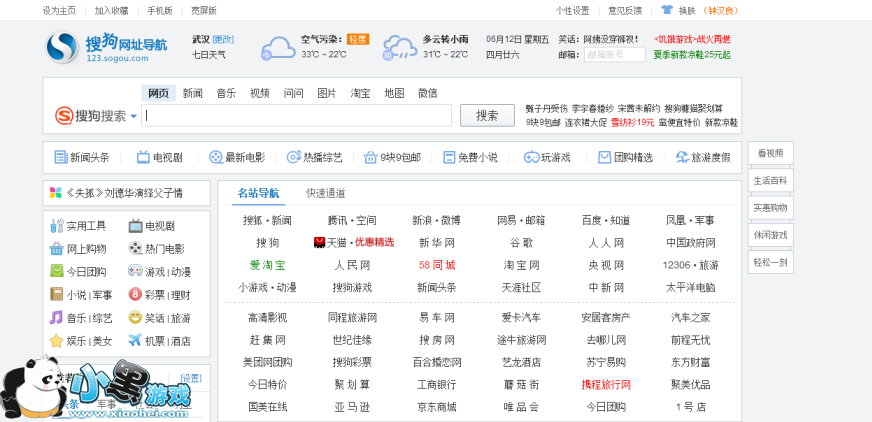Open the 热播综艺 icon
This screenshot has width=872, height=422.
click(x=293, y=157)
